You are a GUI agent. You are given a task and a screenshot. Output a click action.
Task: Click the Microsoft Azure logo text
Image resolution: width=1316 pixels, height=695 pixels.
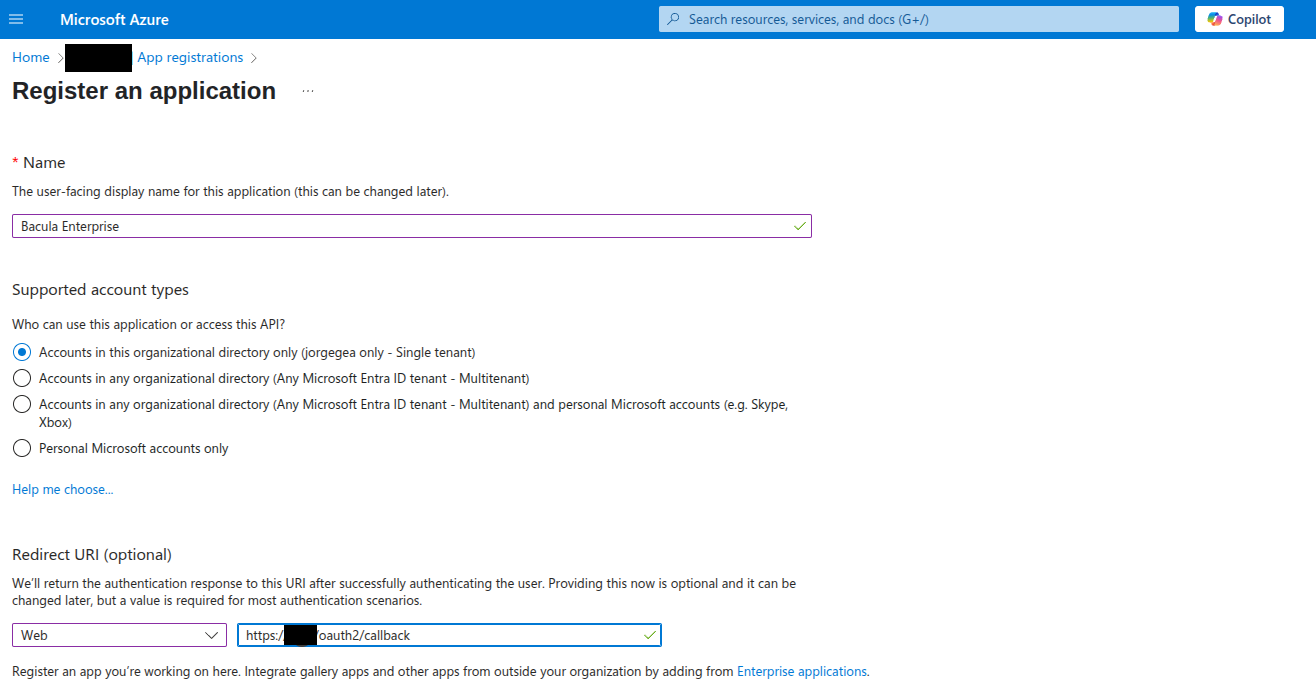114,19
